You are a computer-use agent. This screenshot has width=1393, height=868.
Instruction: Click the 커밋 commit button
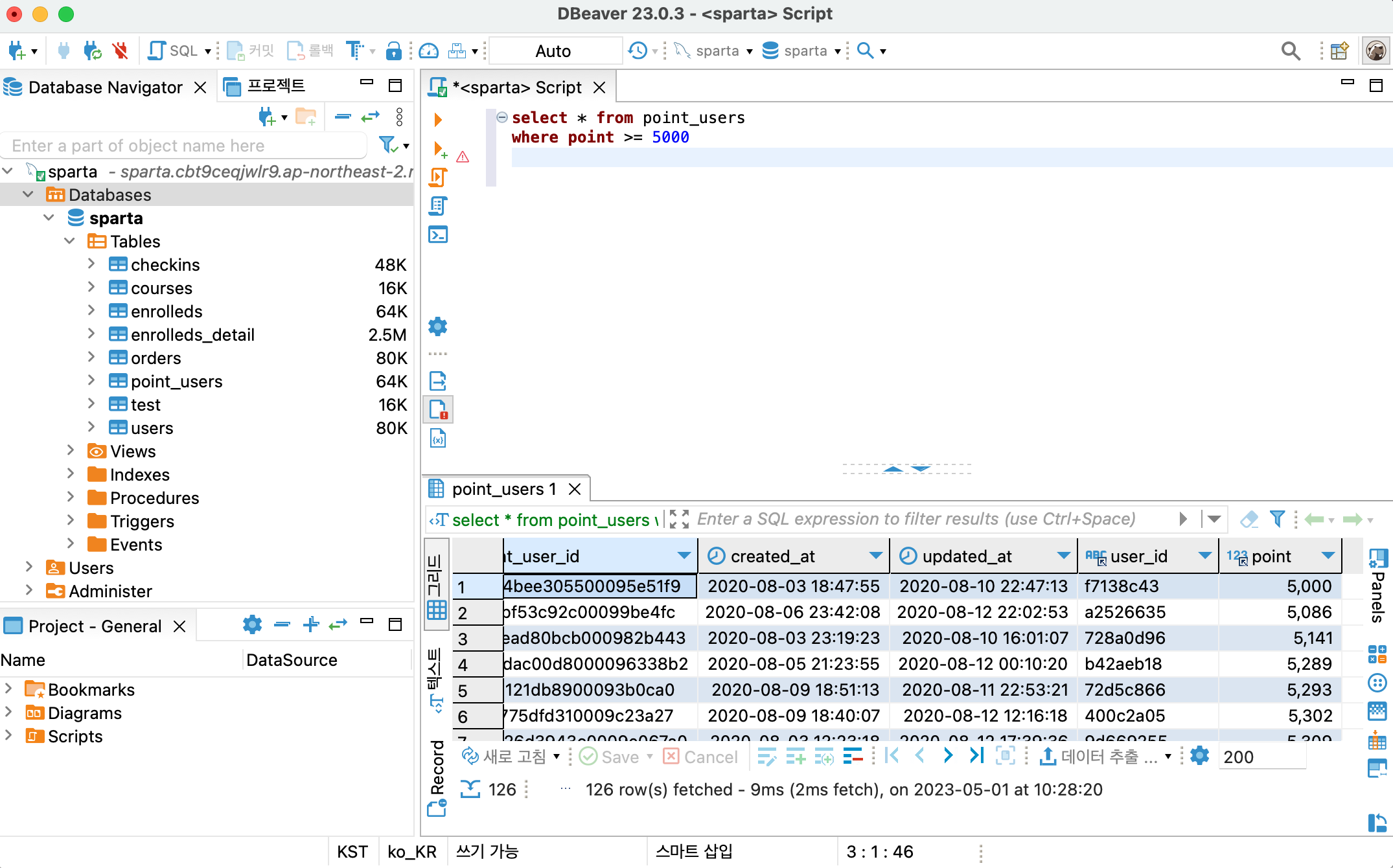coord(251,51)
